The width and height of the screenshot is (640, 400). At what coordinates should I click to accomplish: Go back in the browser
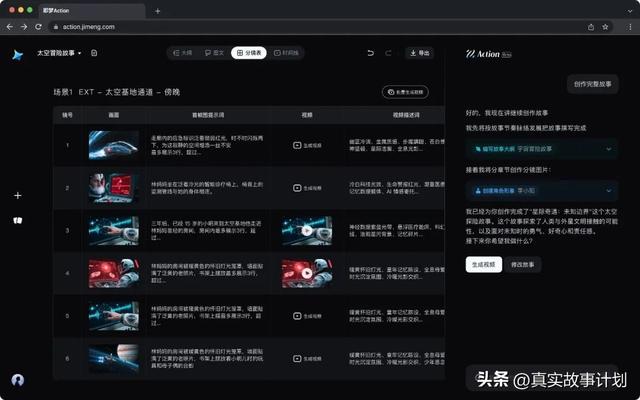pos(10,27)
